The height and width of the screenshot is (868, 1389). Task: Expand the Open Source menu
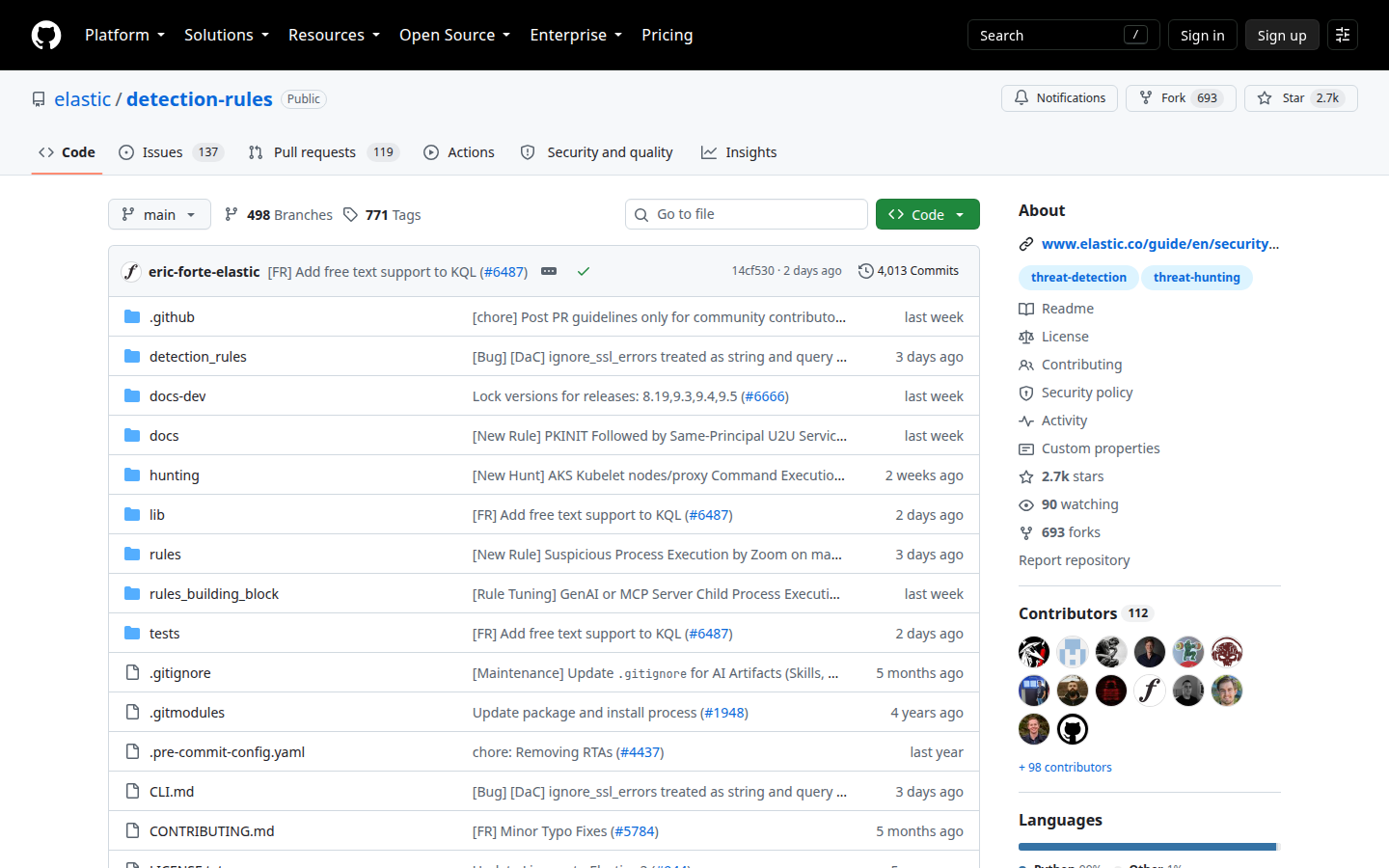point(454,35)
